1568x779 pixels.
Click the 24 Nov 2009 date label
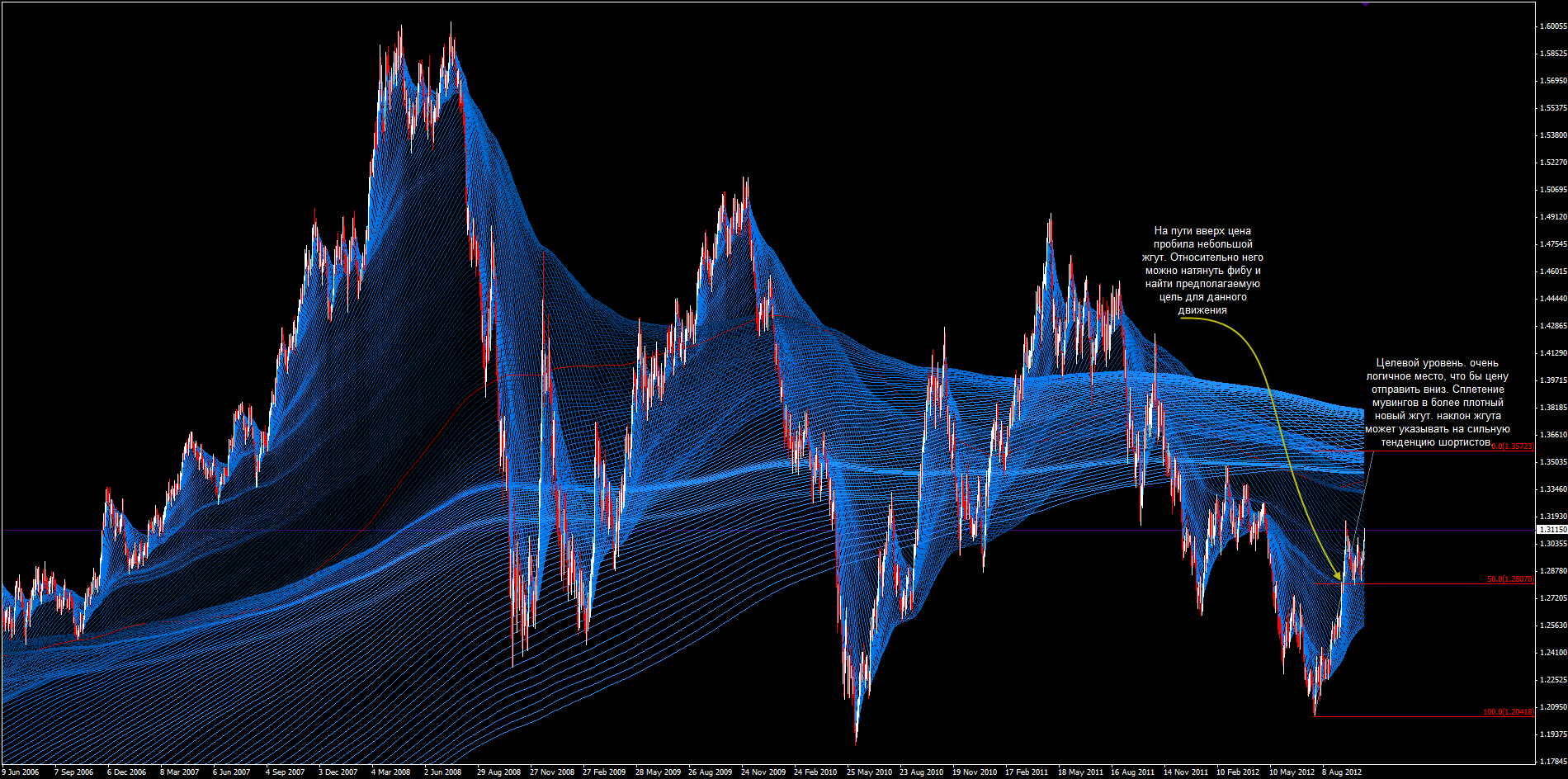(763, 772)
